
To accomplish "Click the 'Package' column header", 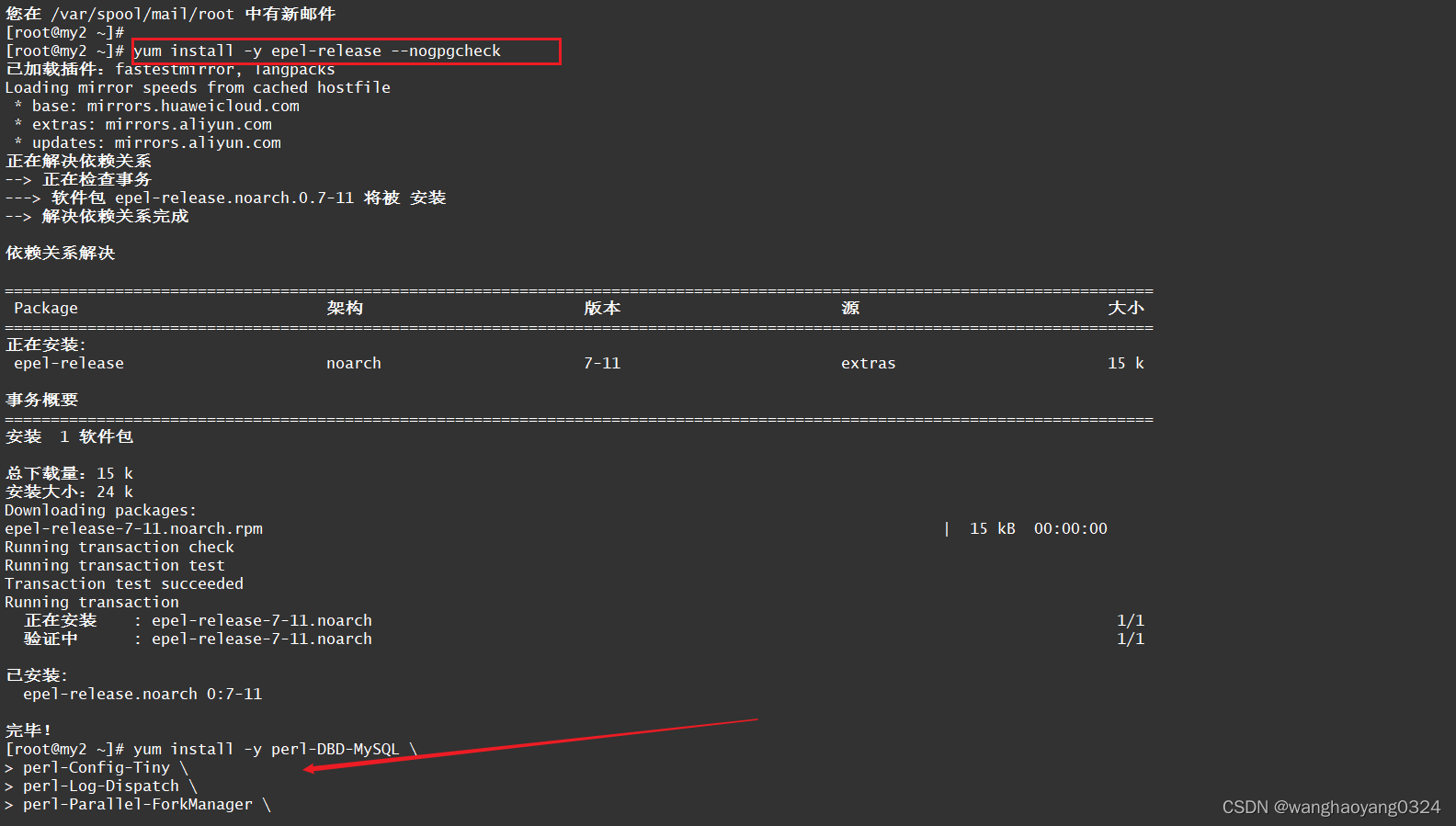I will tap(46, 309).
